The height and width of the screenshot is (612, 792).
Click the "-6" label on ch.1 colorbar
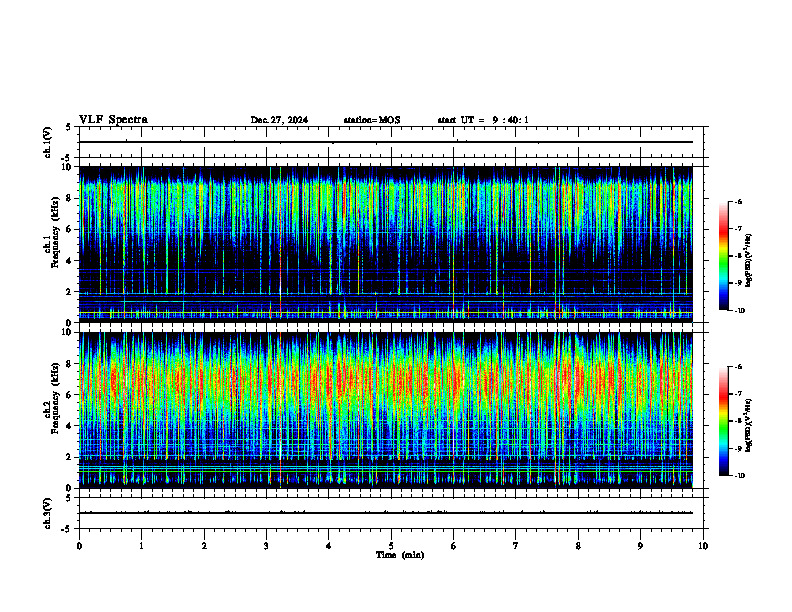click(738, 201)
